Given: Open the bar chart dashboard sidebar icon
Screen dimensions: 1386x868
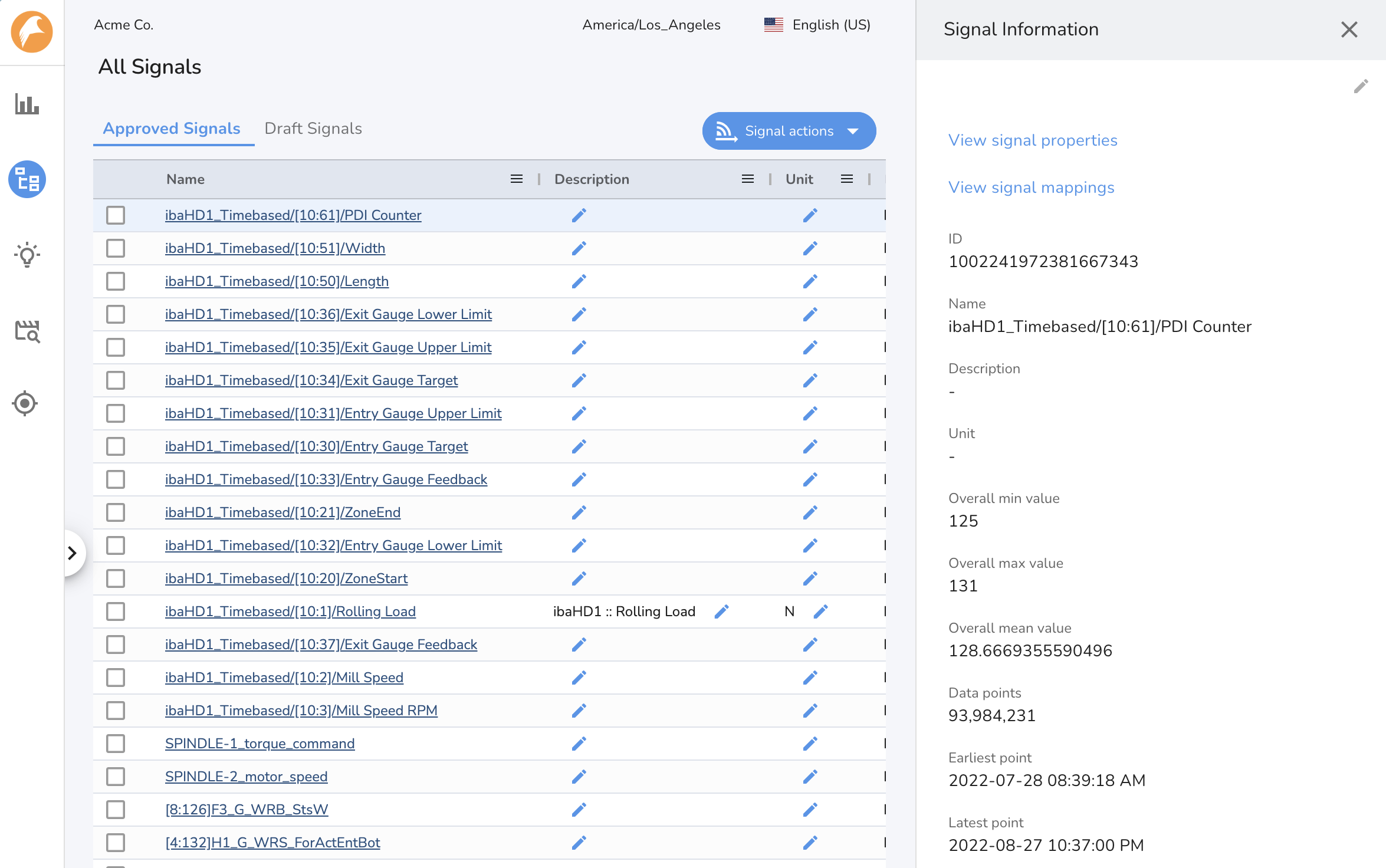Looking at the screenshot, I should point(27,104).
